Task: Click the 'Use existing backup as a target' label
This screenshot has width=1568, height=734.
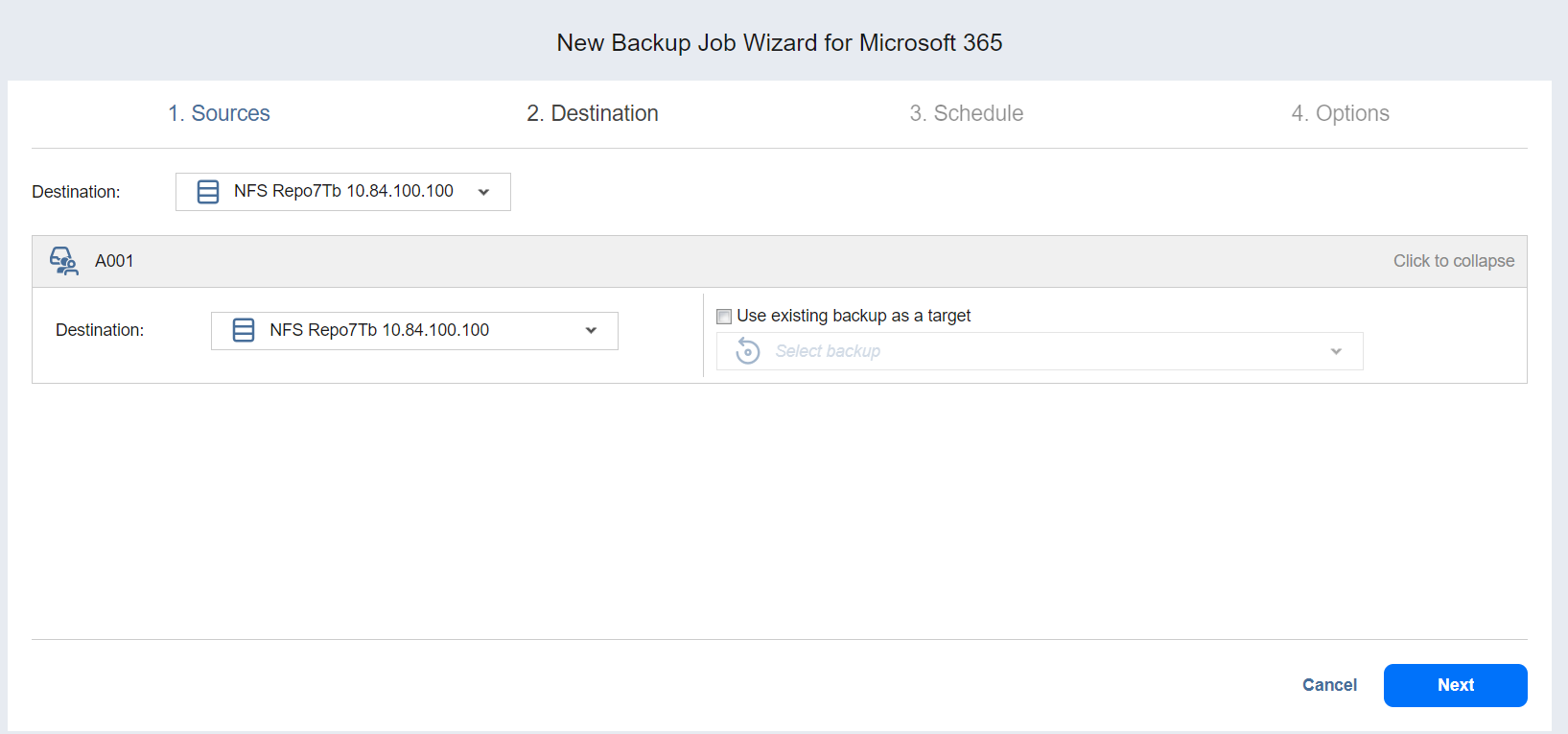Action: click(x=854, y=316)
